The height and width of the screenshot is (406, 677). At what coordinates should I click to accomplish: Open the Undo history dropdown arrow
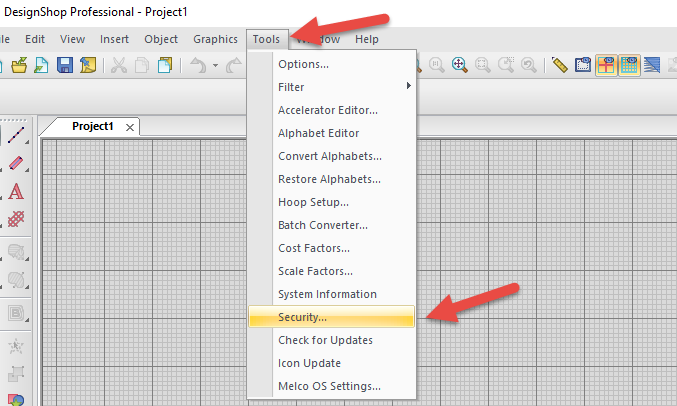tap(215, 66)
